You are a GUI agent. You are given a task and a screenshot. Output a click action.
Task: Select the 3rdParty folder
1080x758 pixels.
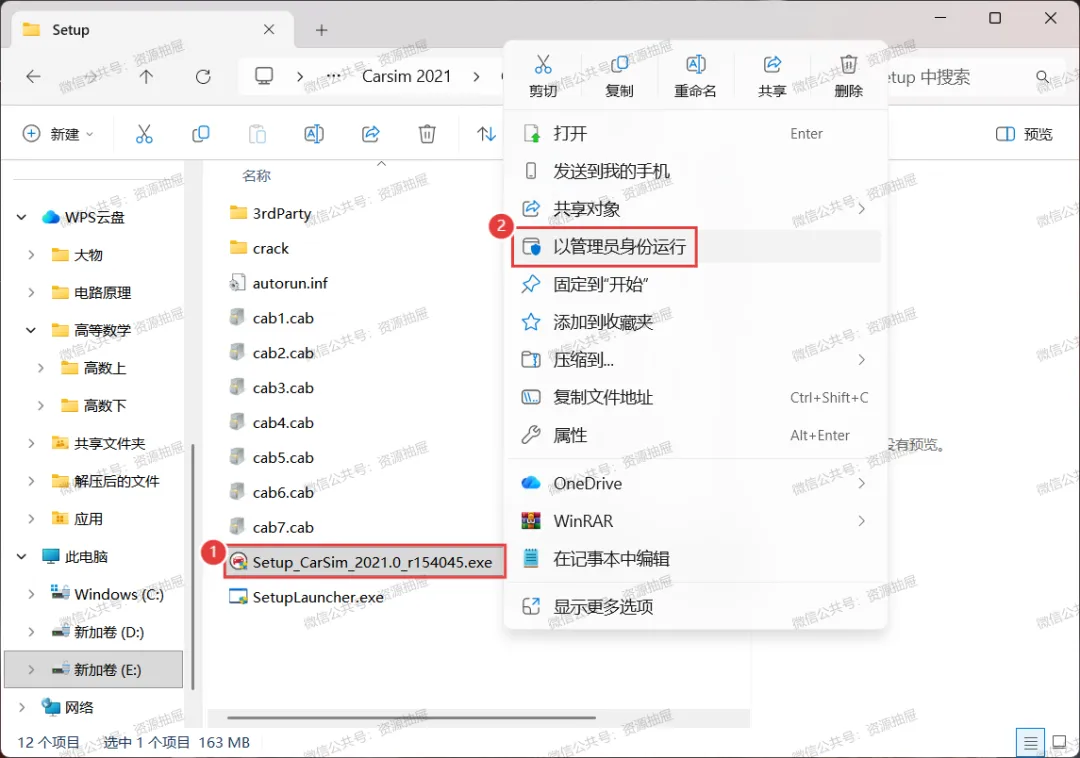coord(271,213)
